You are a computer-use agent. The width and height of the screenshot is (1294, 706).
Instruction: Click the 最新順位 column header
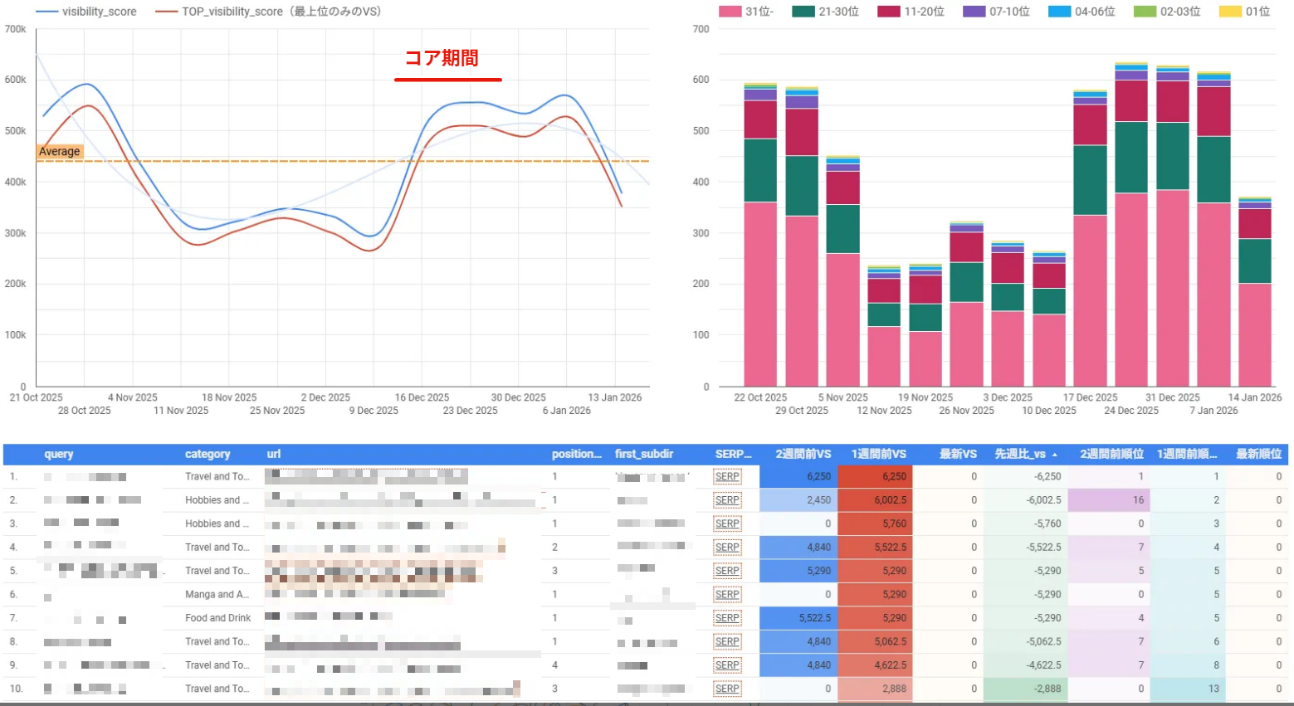click(x=1258, y=454)
